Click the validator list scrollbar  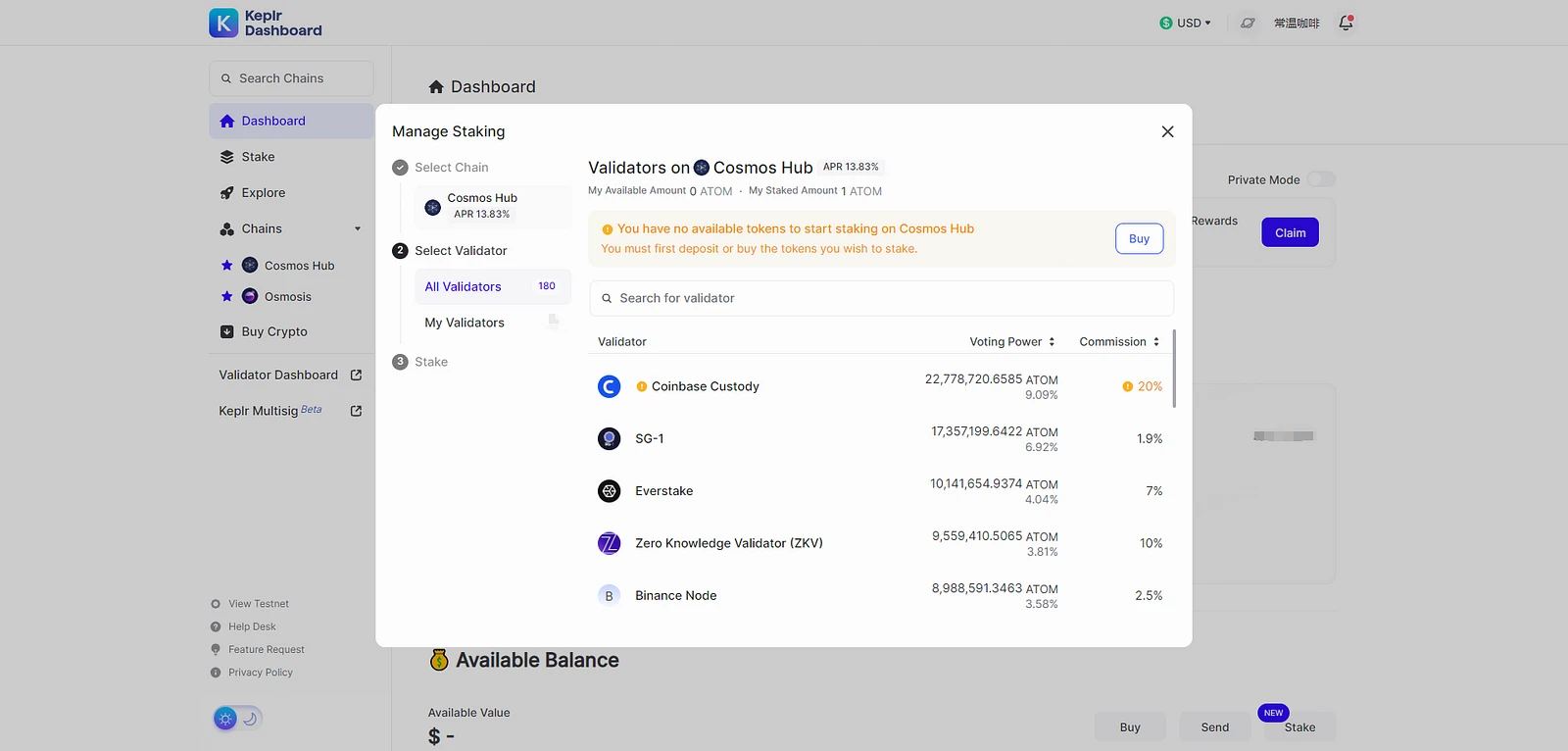[x=1174, y=369]
